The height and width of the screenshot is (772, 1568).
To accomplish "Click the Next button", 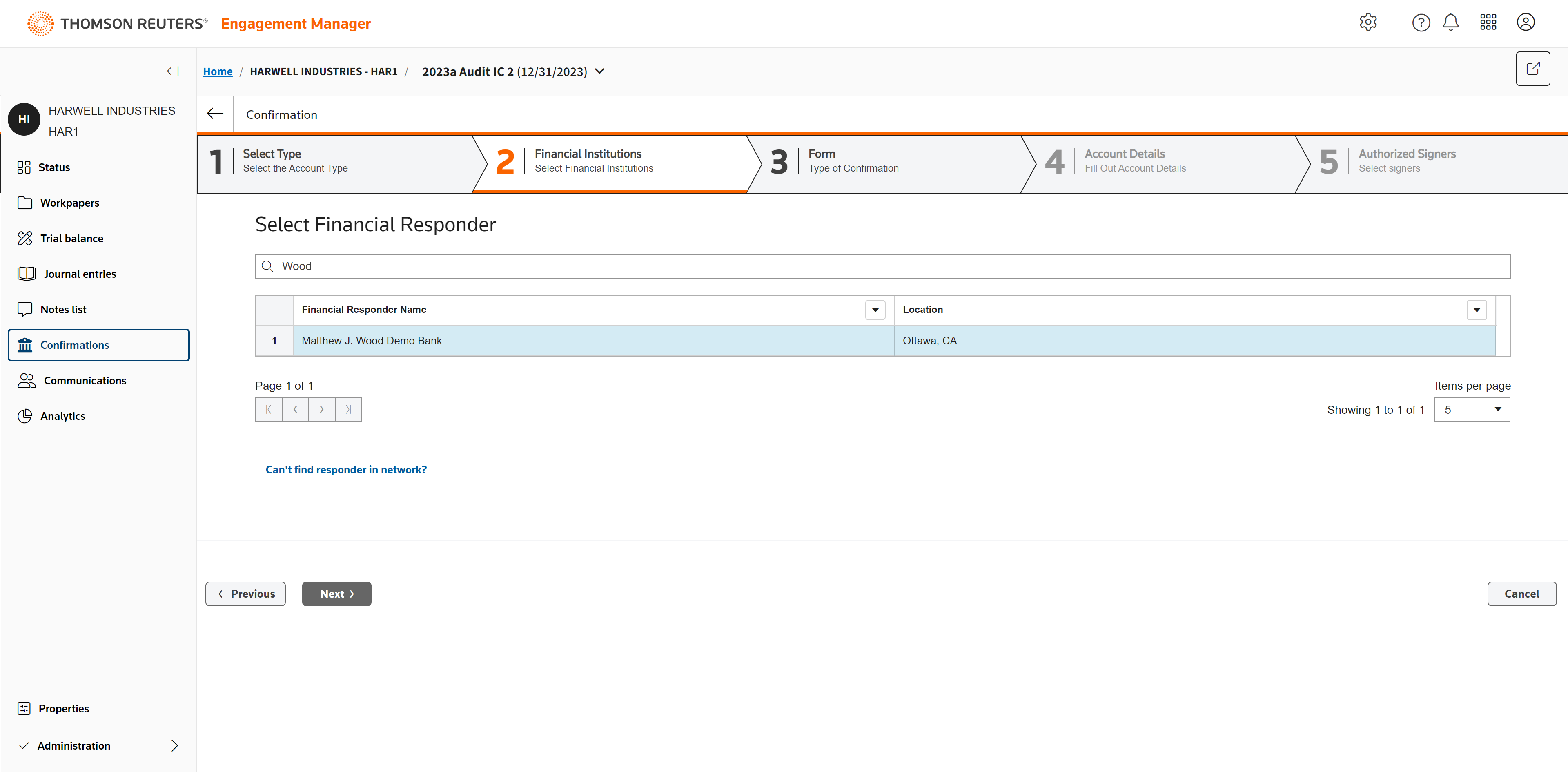I will tap(336, 594).
